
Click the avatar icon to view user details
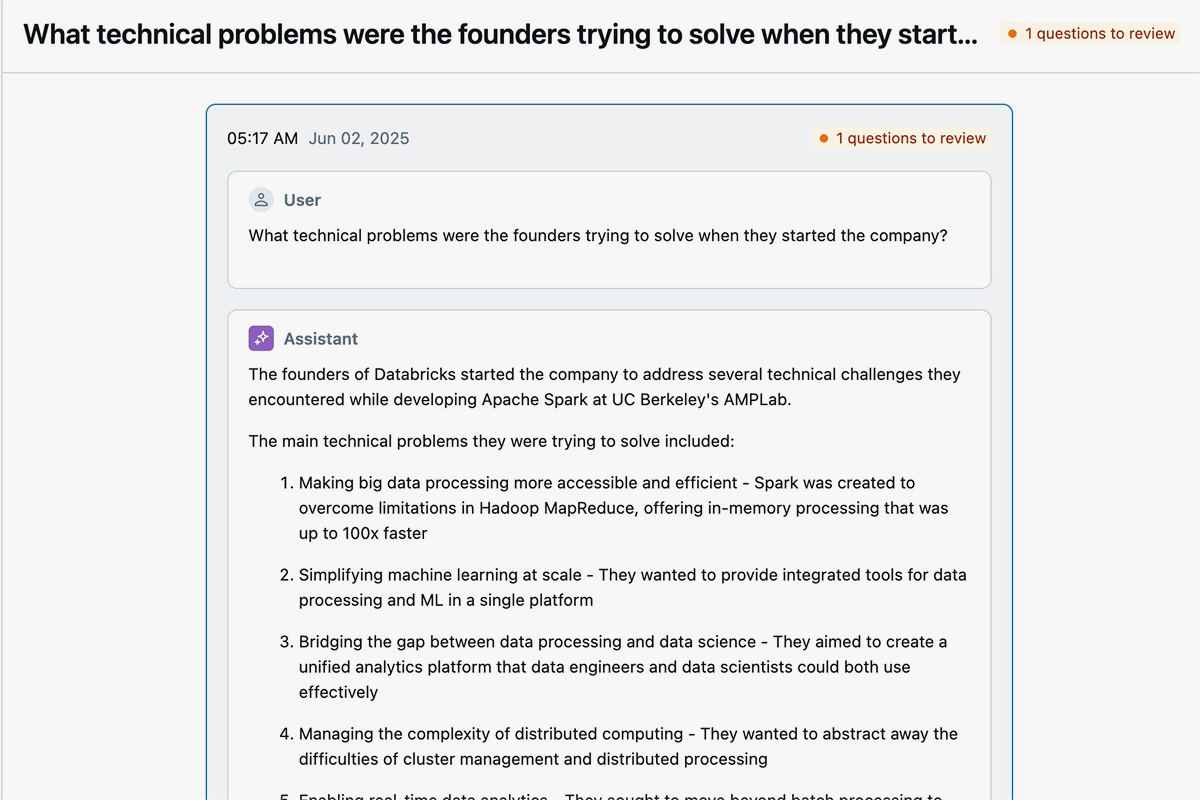261,199
